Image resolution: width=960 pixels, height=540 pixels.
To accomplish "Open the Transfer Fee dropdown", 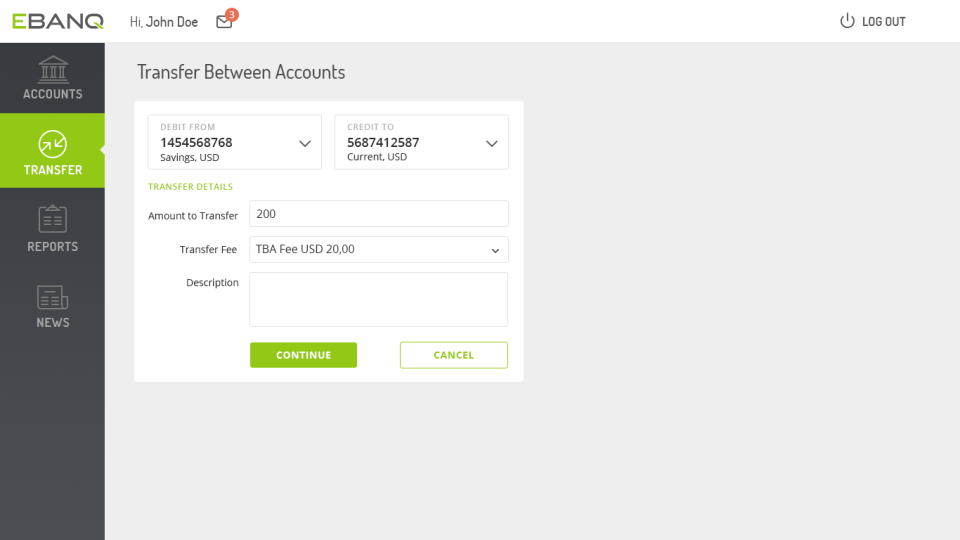I will coord(378,249).
